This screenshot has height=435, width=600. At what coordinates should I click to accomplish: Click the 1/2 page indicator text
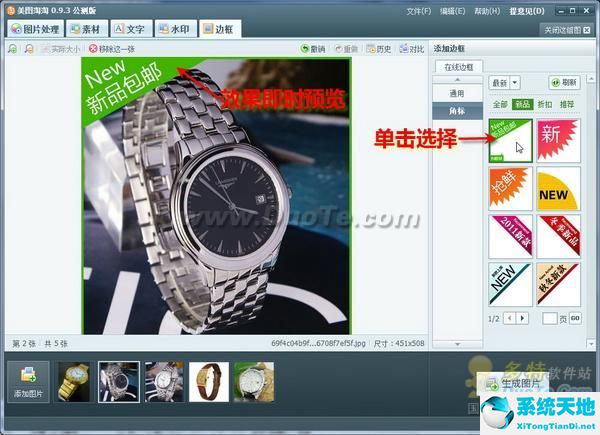click(x=494, y=319)
